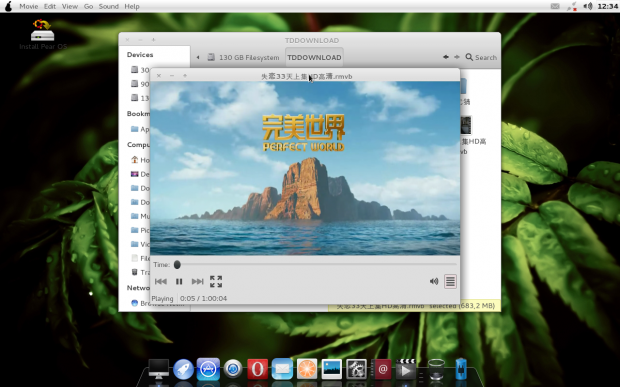Click the Time seek slider handle
Image resolution: width=620 pixels, height=387 pixels.
point(177,264)
